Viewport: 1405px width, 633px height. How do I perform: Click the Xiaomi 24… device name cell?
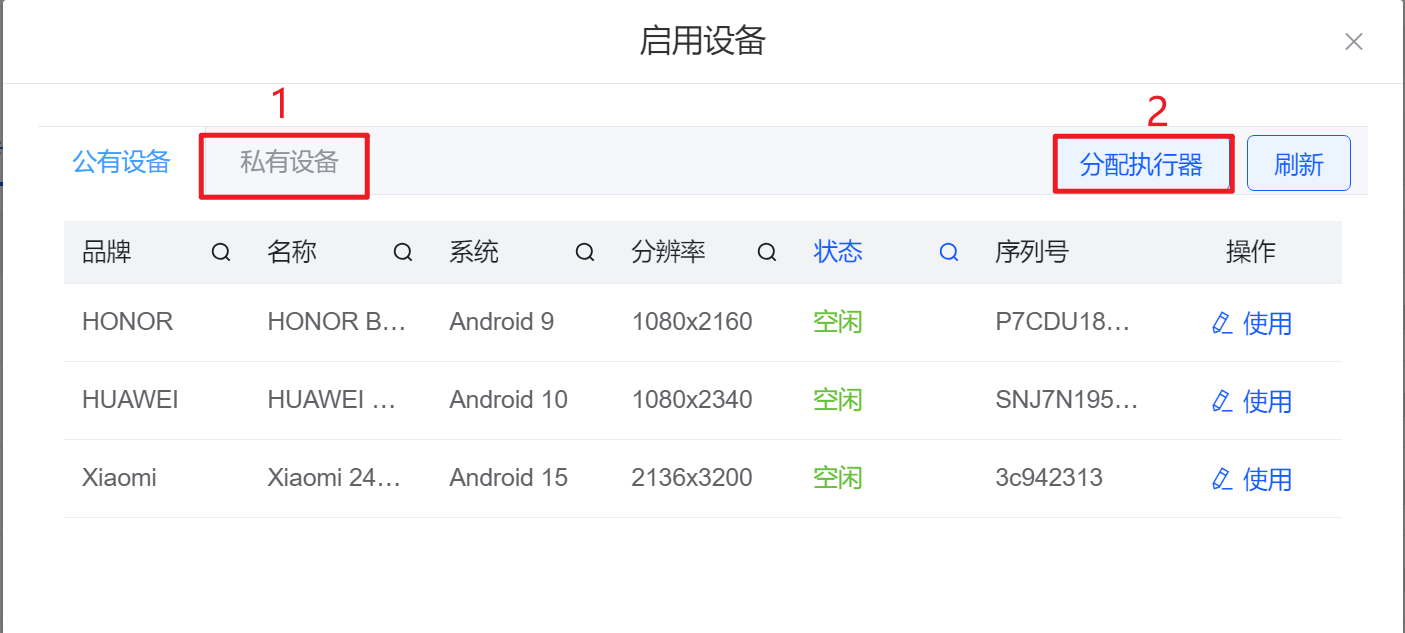tap(334, 478)
